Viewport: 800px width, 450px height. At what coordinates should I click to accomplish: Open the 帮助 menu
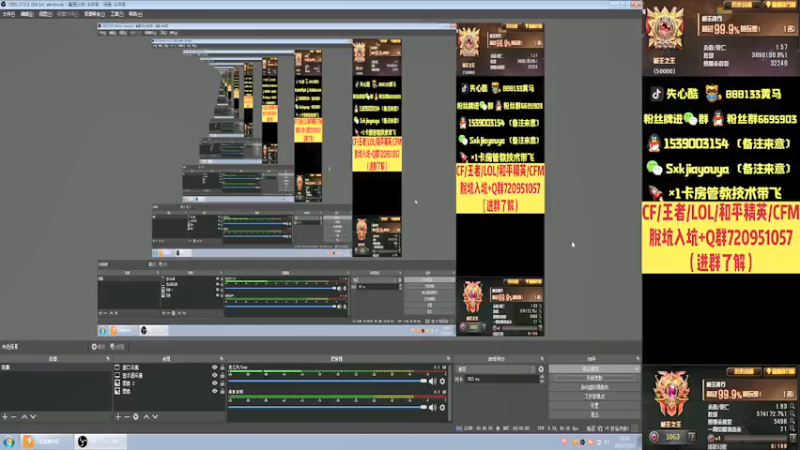pos(135,14)
